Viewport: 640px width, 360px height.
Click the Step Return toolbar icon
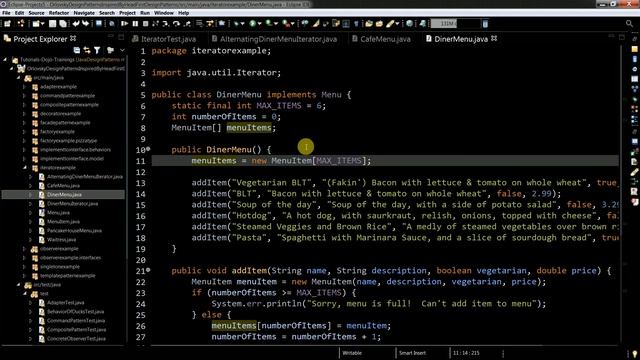tap(187, 24)
